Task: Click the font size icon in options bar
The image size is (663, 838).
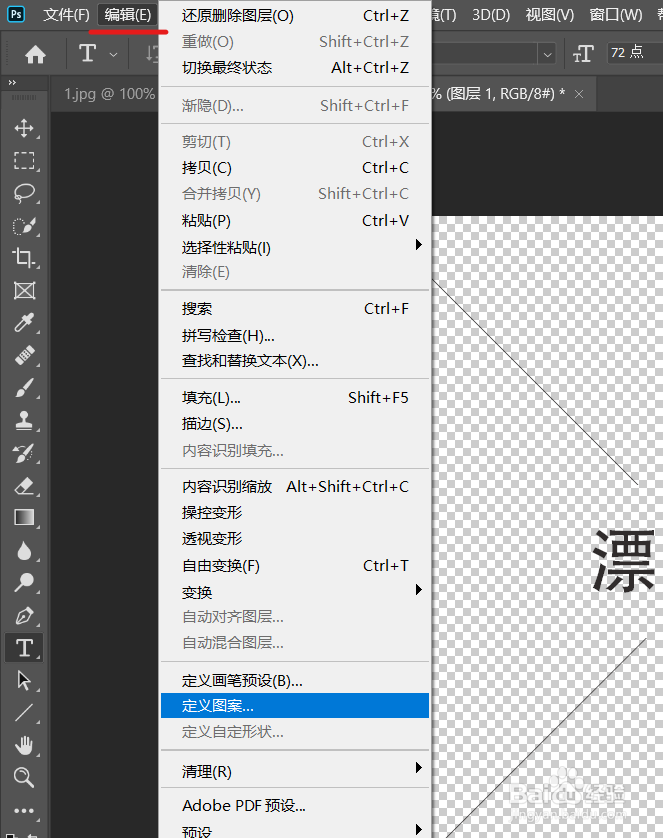Action: tap(583, 53)
